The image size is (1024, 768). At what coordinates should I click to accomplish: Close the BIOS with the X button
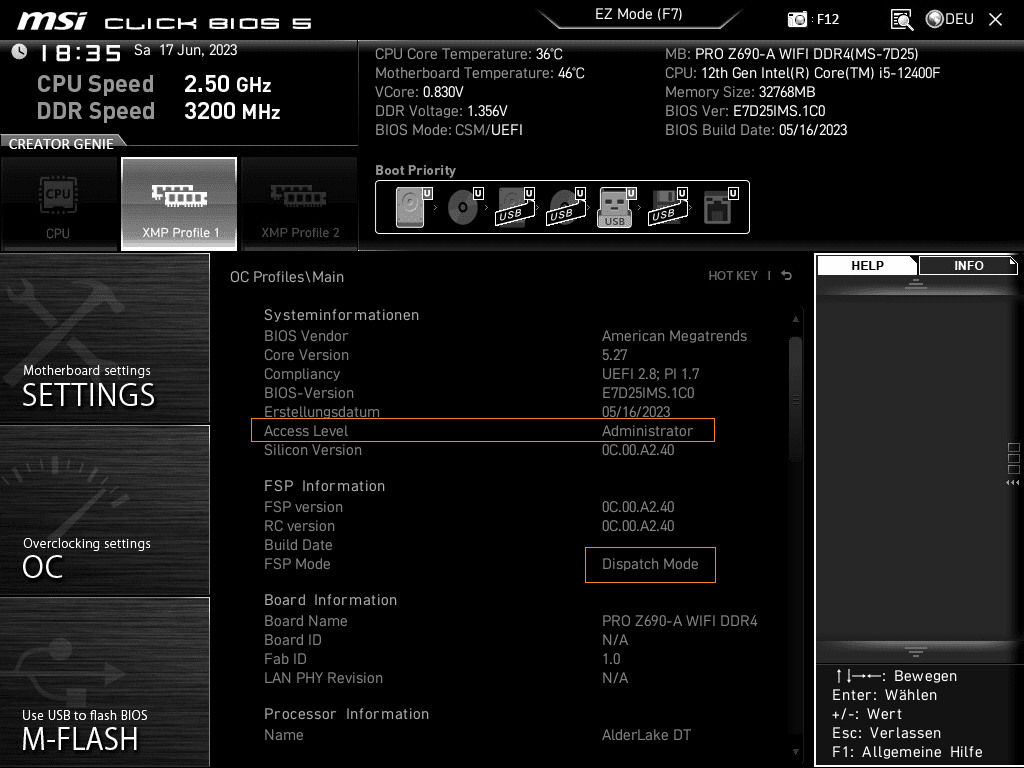[x=995, y=20]
